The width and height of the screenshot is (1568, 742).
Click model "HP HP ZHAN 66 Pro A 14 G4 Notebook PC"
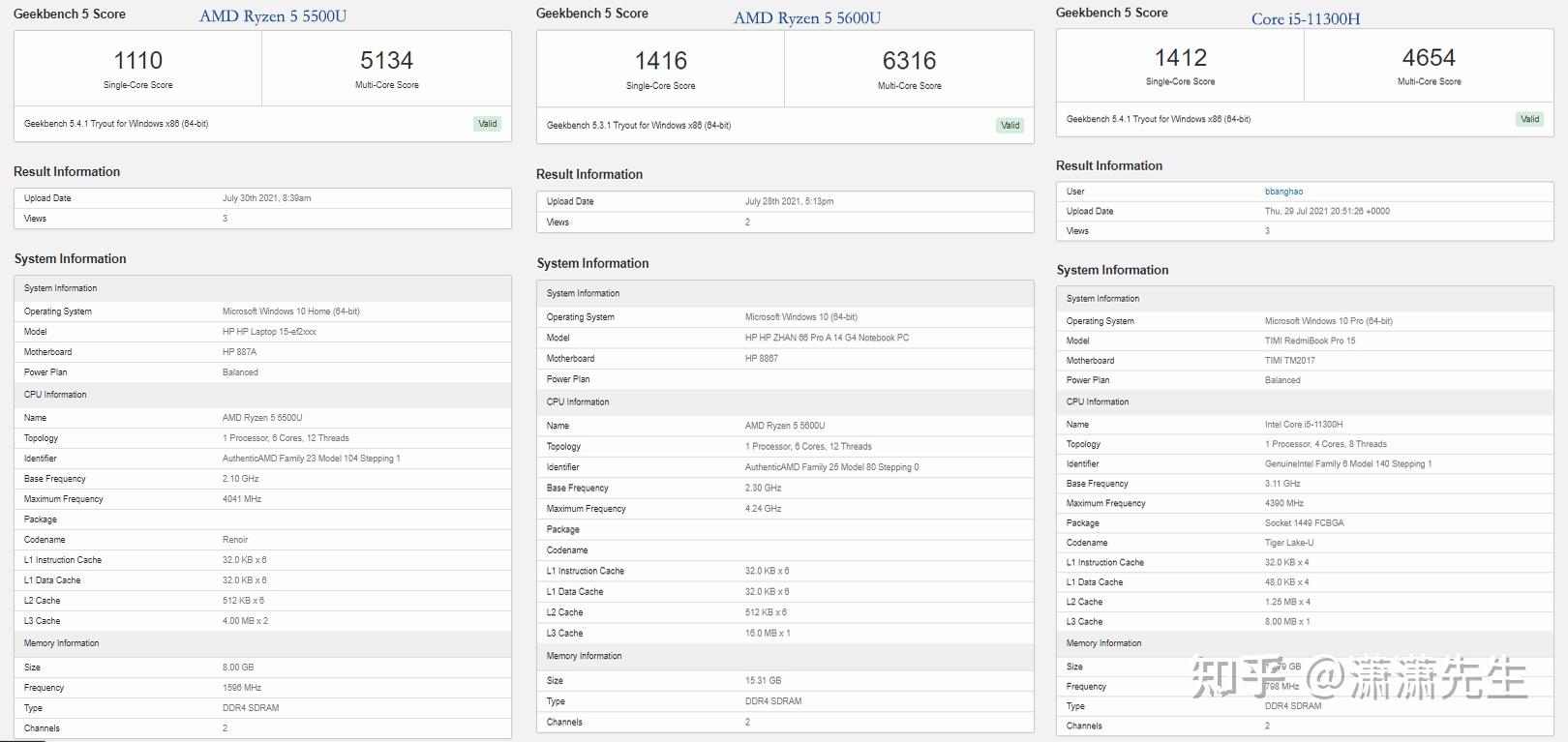point(828,338)
